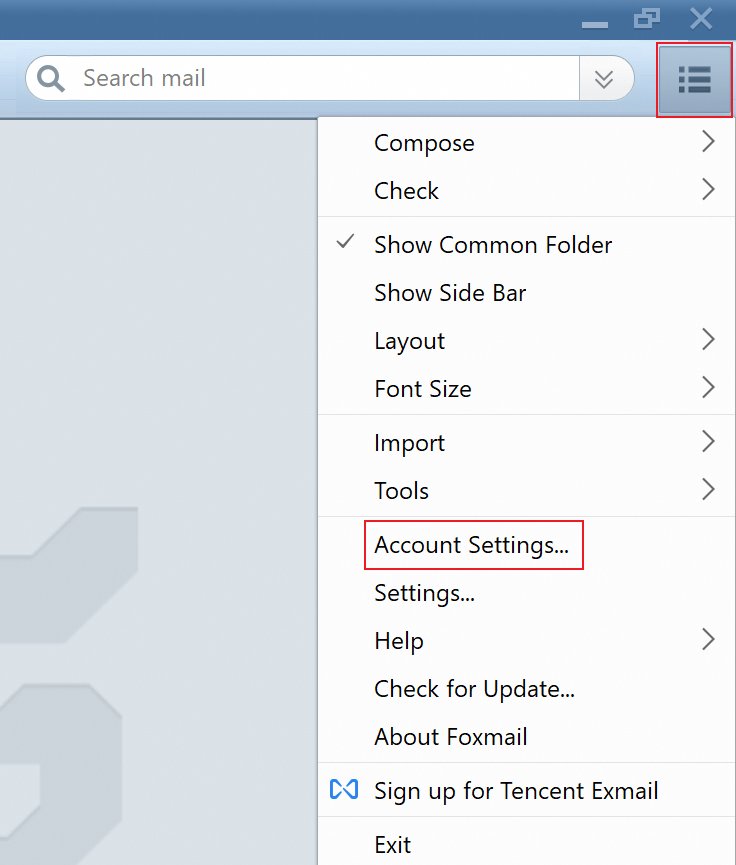Image resolution: width=736 pixels, height=865 pixels.
Task: Click the hamburger main menu icon
Action: [x=694, y=79]
